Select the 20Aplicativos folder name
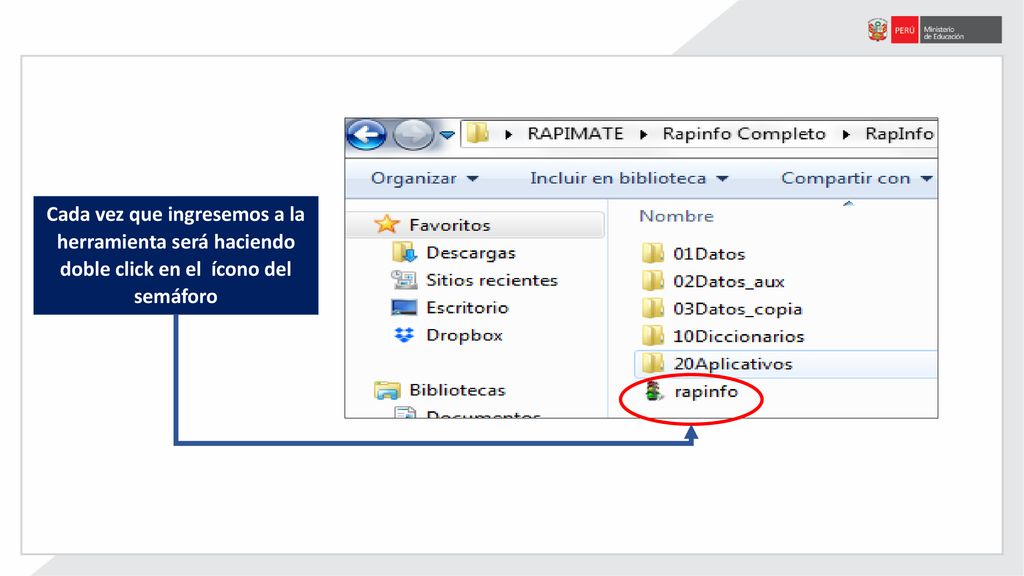1024x576 pixels. click(x=733, y=364)
